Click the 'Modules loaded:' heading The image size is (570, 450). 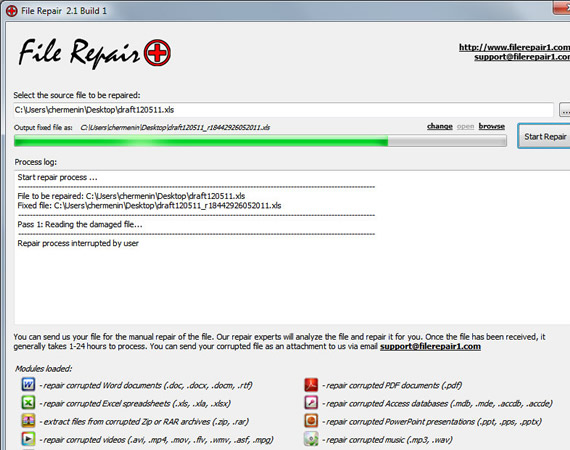[44, 369]
